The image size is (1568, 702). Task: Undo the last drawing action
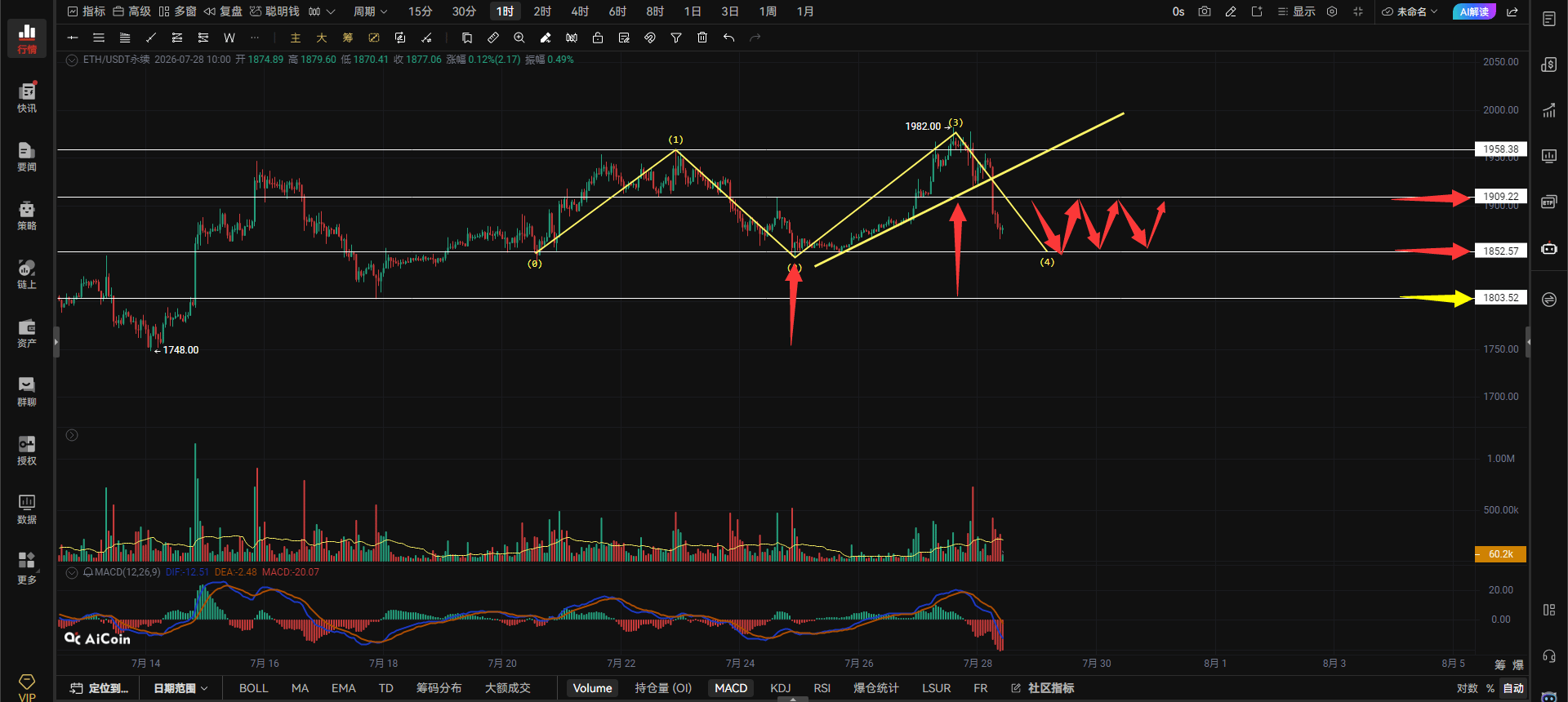pos(728,38)
